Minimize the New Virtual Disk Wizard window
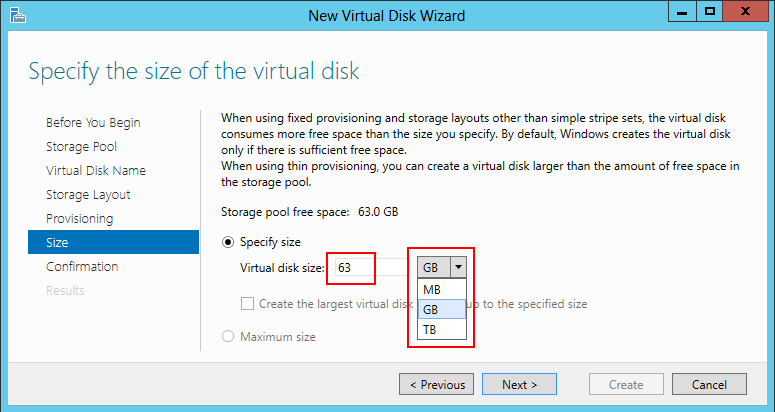 pyautogui.click(x=682, y=13)
